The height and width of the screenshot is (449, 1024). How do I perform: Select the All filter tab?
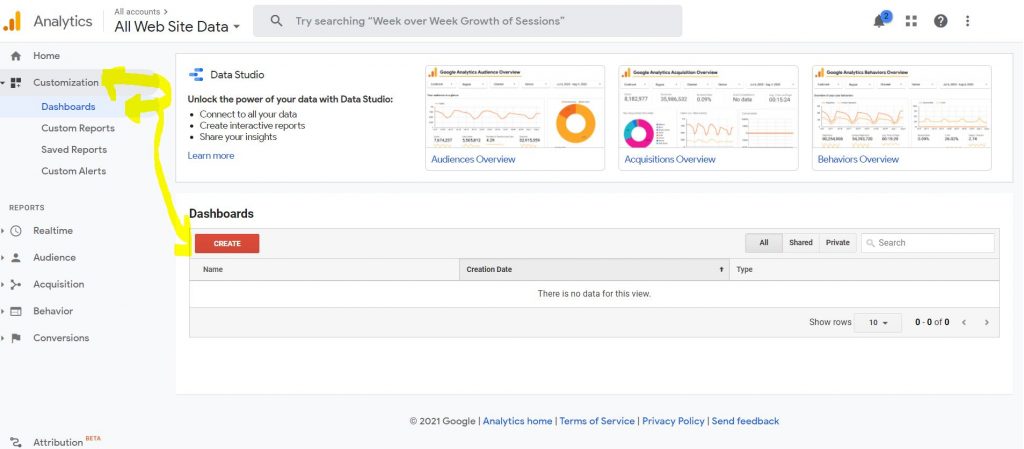tap(763, 243)
